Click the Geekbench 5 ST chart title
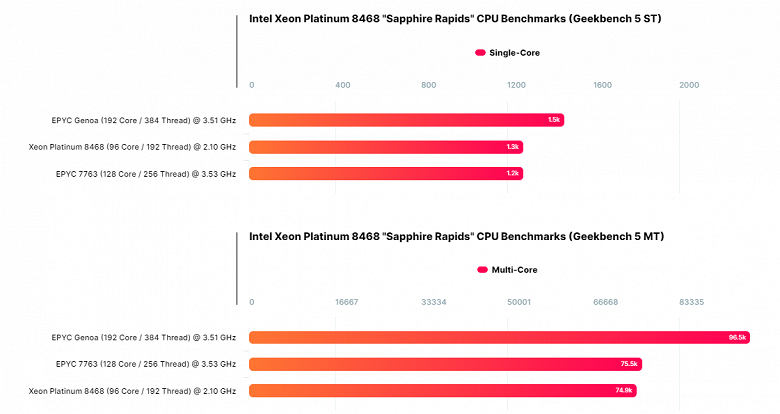Viewport: 780px width, 414px height. (x=455, y=18)
